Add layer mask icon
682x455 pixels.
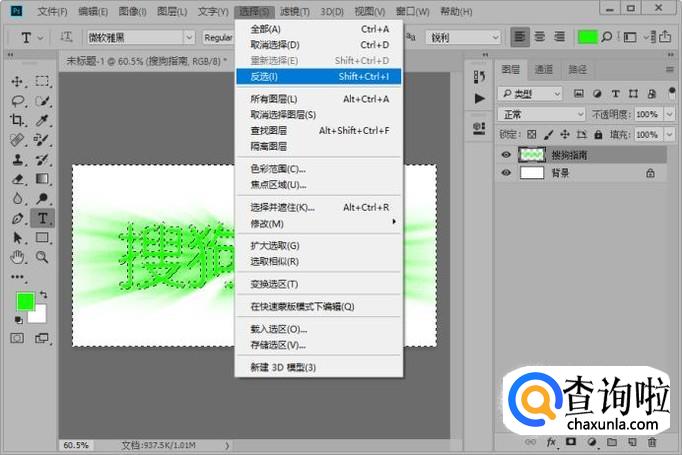(571, 442)
